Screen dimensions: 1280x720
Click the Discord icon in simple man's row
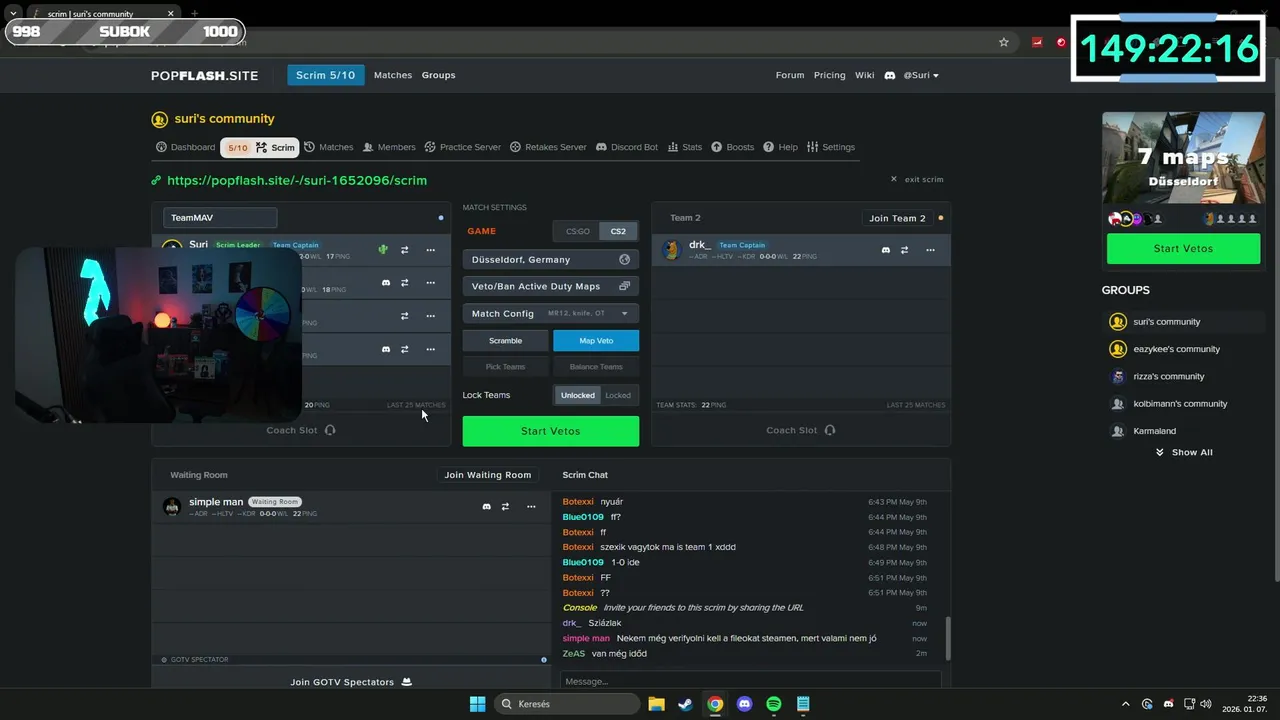[487, 507]
